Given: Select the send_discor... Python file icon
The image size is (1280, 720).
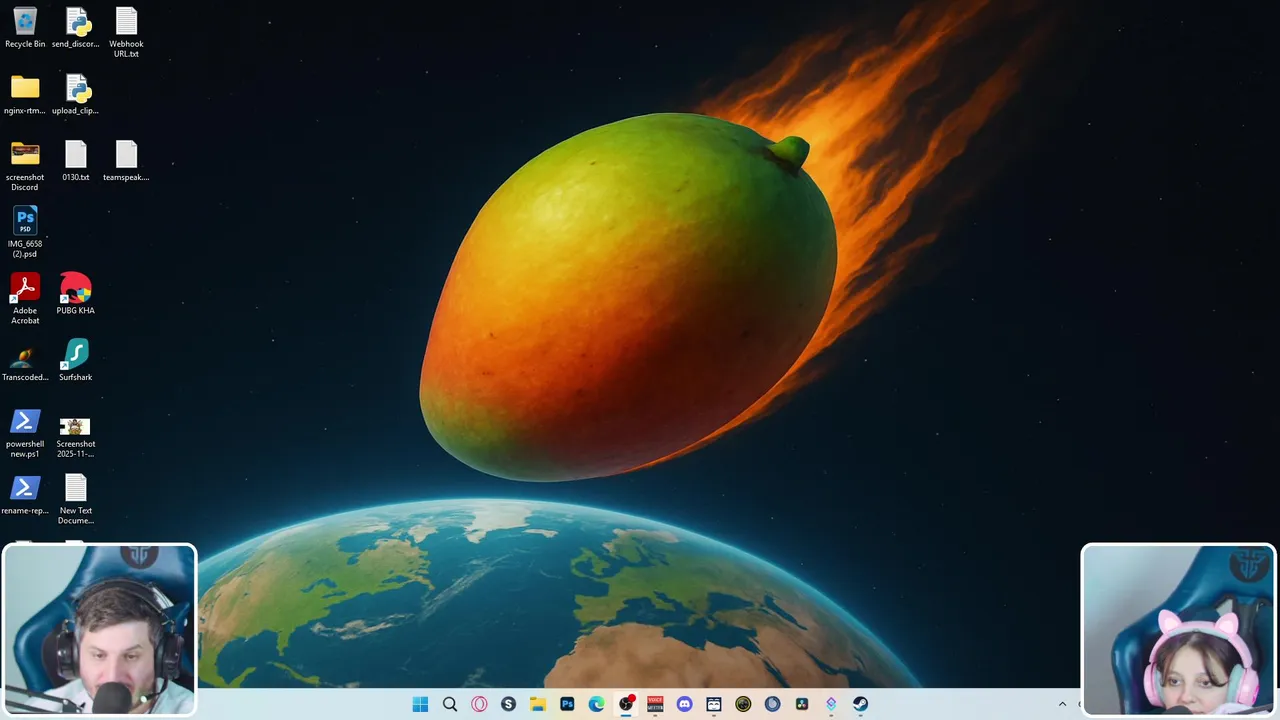Looking at the screenshot, I should (x=76, y=28).
